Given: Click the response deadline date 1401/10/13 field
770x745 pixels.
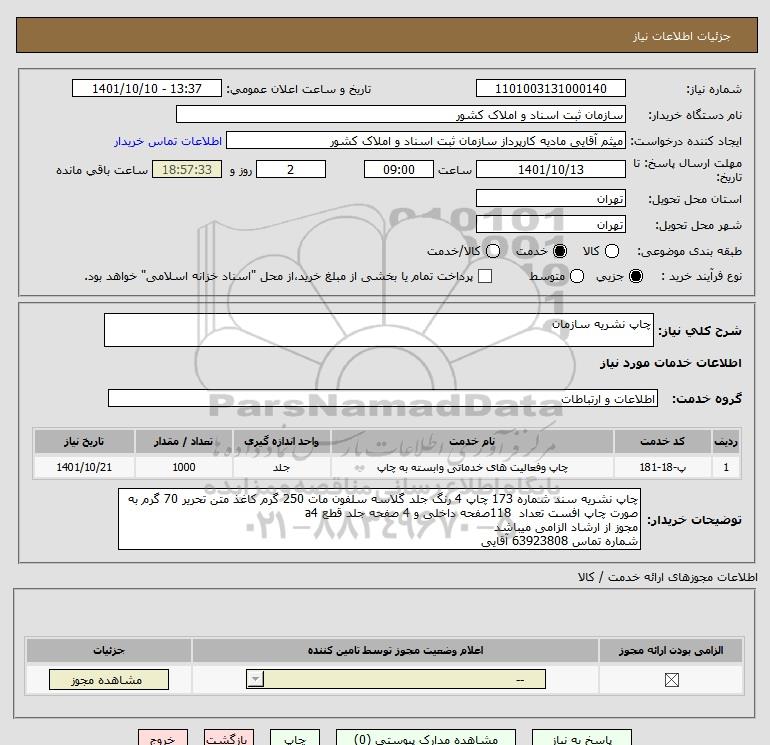Looking at the screenshot, I should click(x=550, y=169).
